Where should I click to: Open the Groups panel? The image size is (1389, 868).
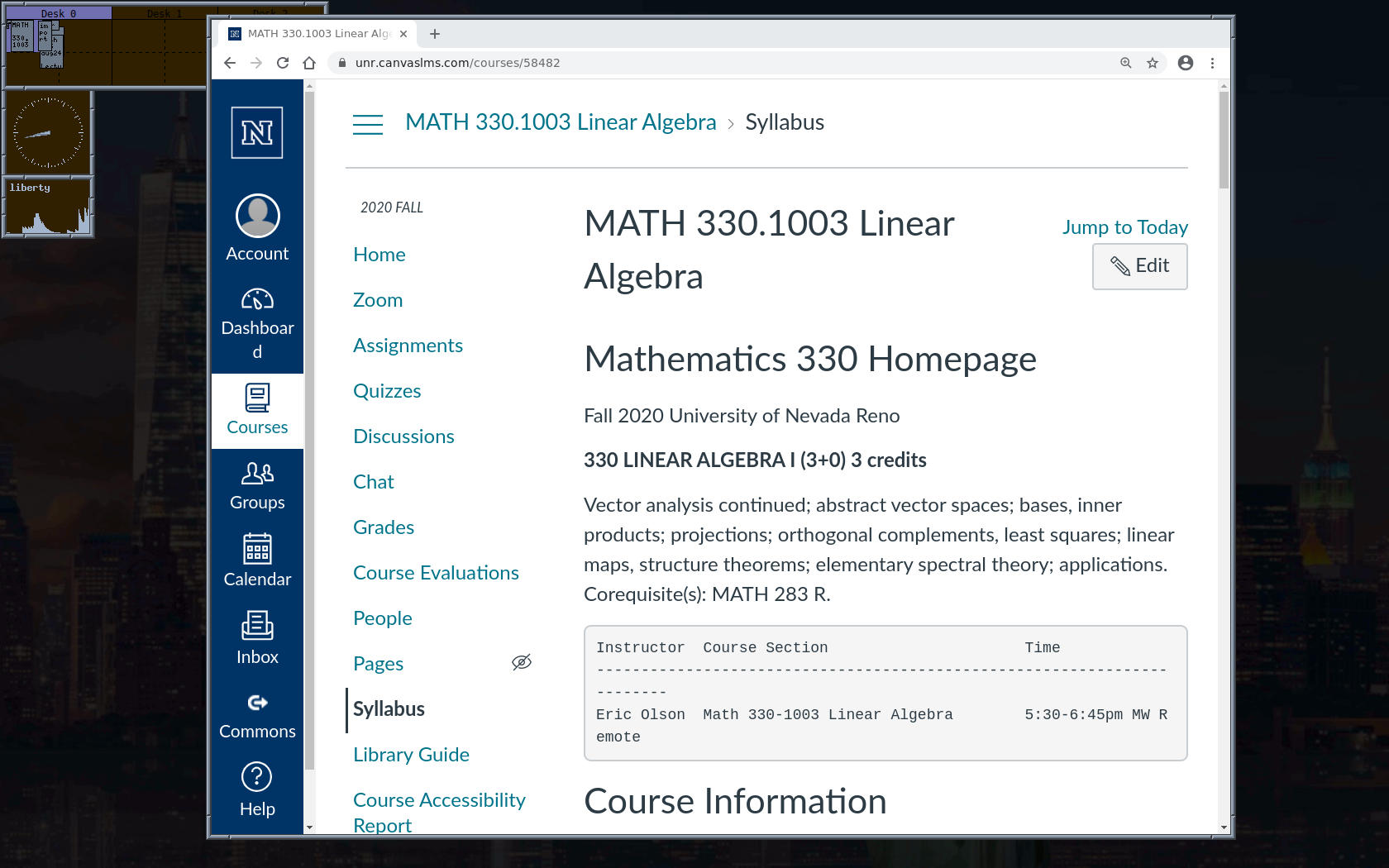(257, 484)
